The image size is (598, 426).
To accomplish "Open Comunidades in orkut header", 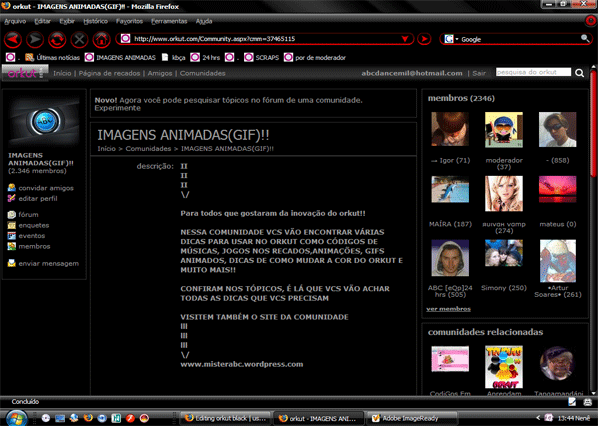I will pos(203,73).
